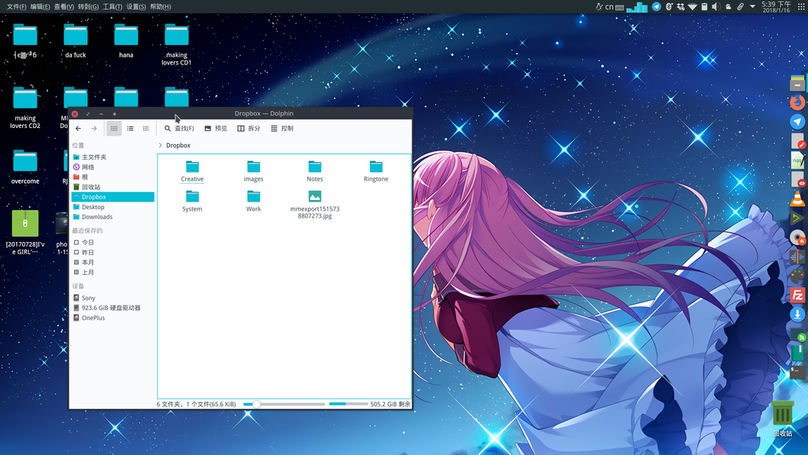Select 主文件夹 in places panel
Screen dimensions: 808x455
113,157
